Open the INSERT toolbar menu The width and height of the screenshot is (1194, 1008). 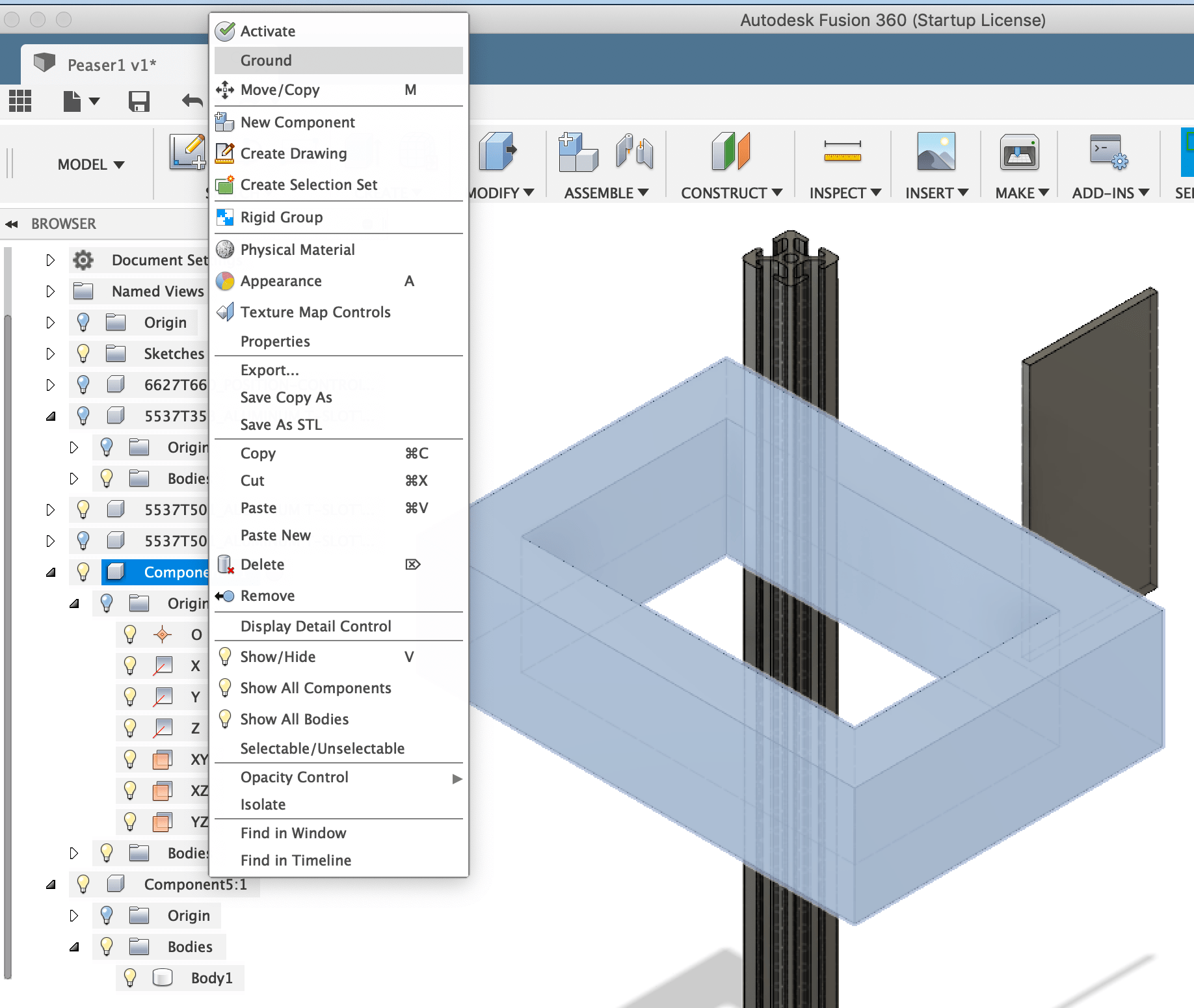point(937,193)
